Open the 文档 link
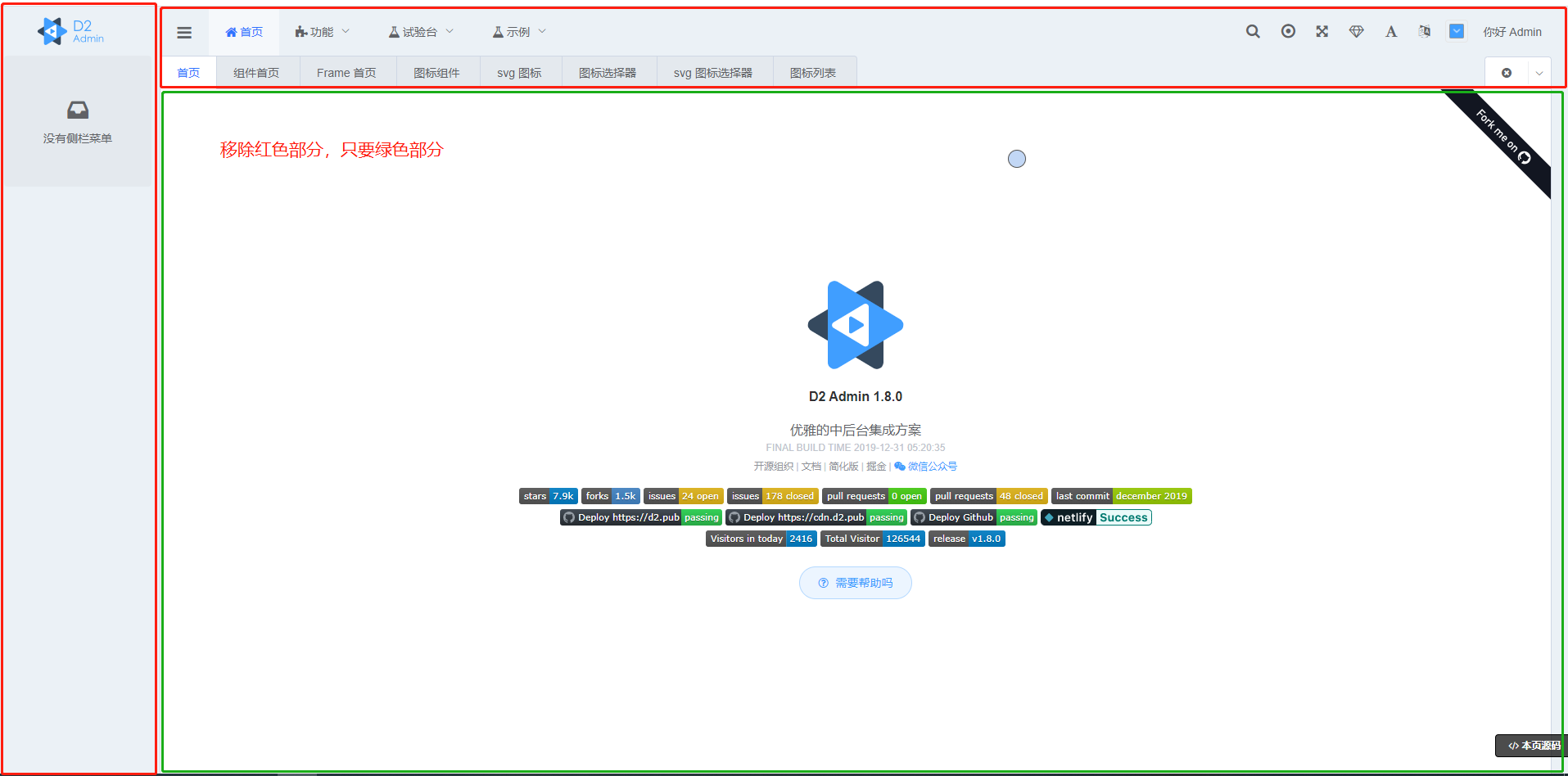The image size is (1568, 776). click(811, 467)
